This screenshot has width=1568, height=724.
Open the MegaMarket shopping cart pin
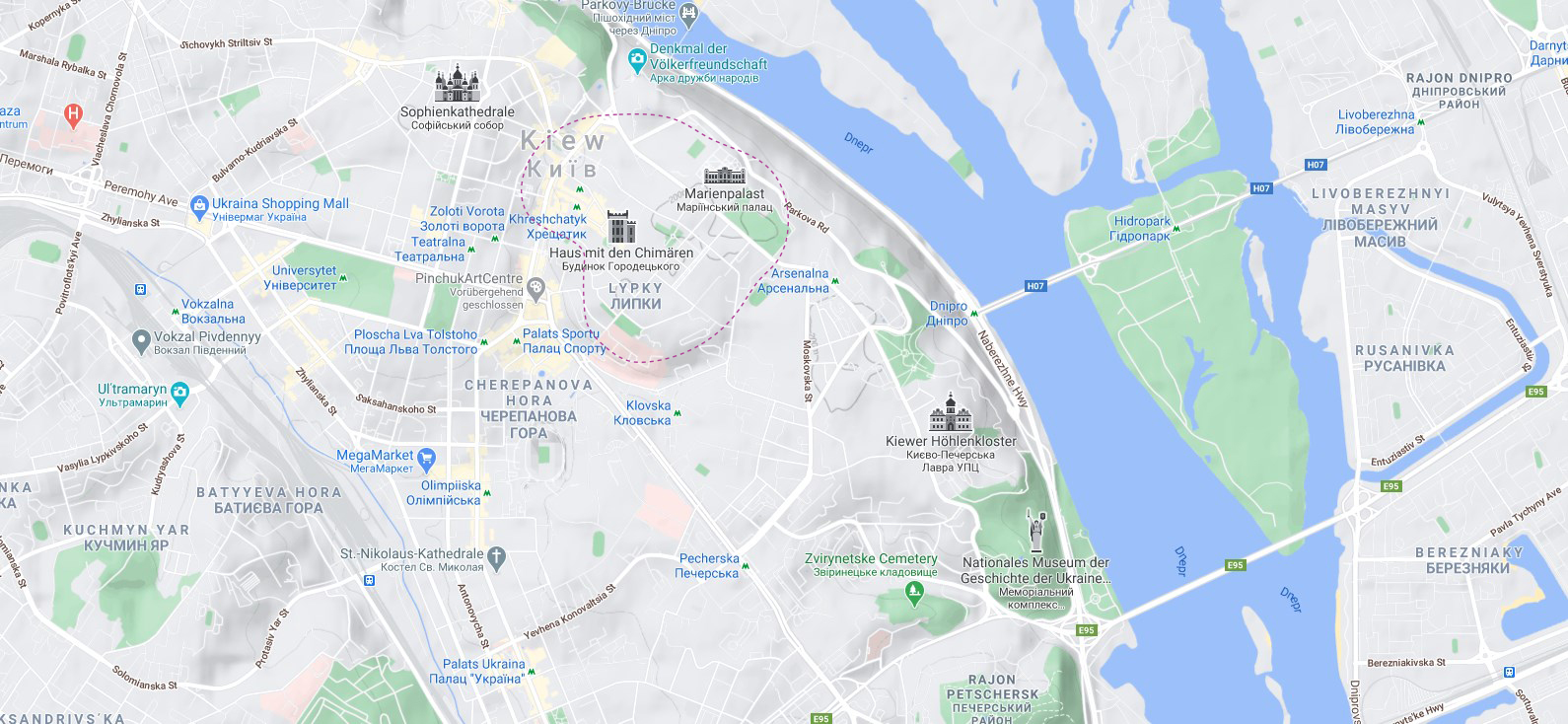pos(426,460)
